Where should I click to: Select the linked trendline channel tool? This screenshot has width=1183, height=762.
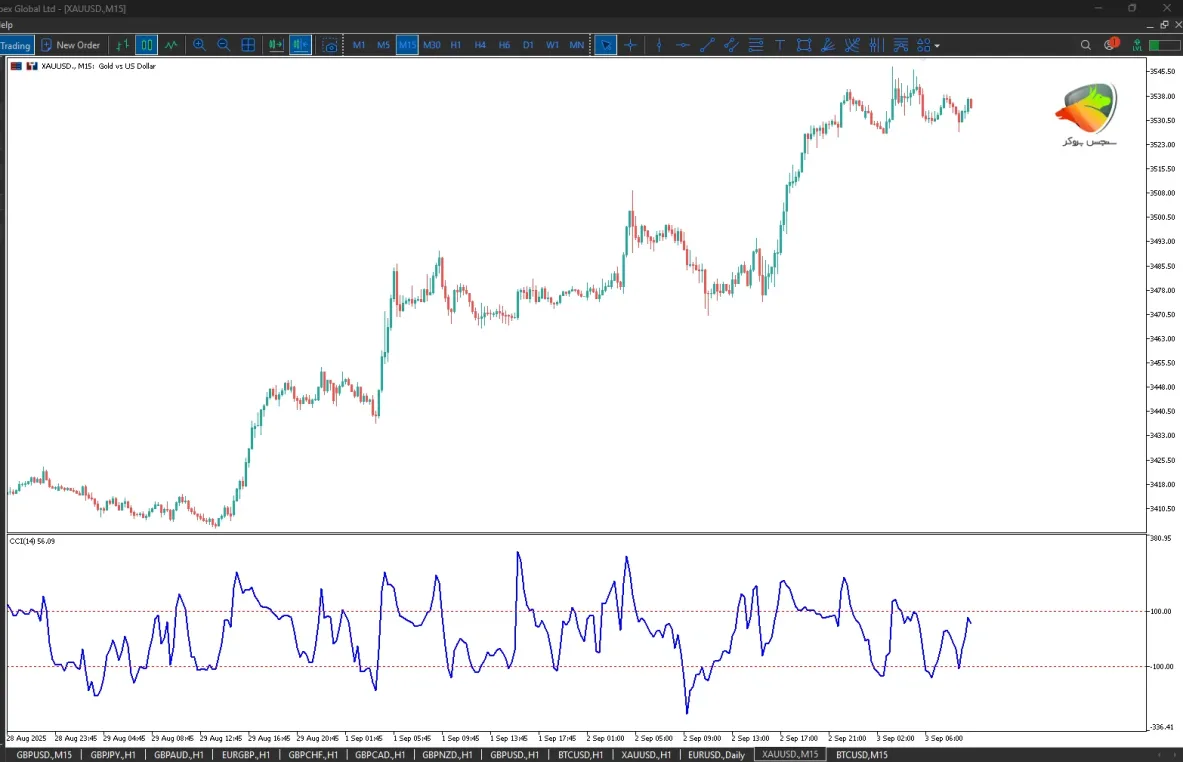point(731,45)
